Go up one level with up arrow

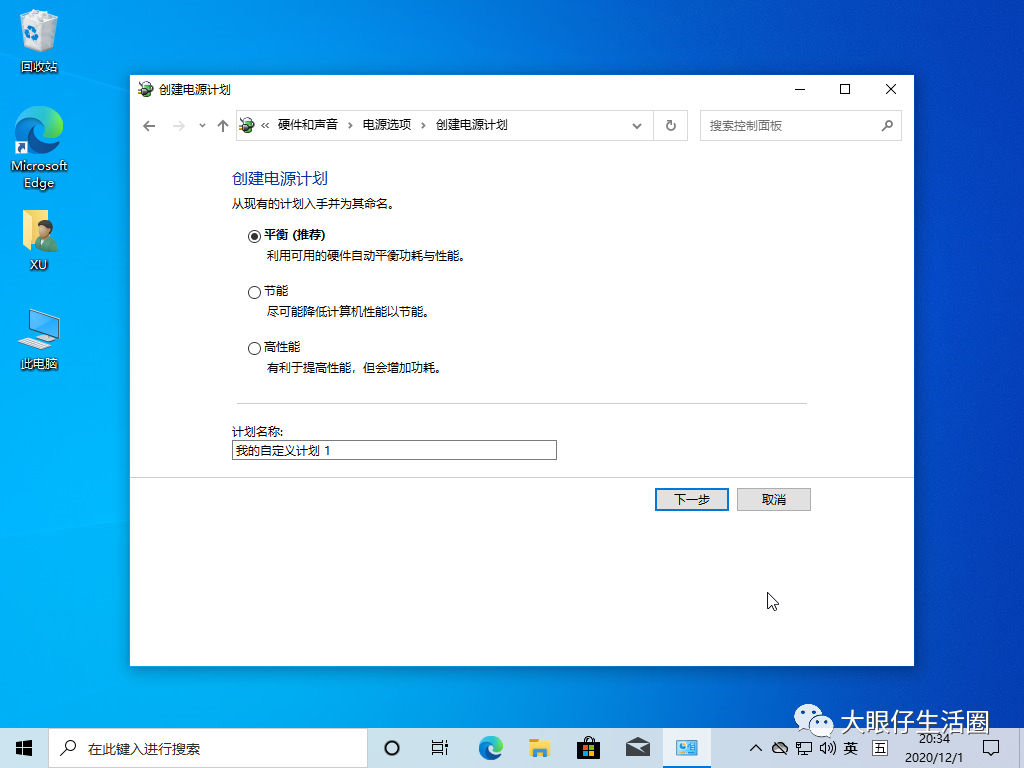pyautogui.click(x=223, y=125)
